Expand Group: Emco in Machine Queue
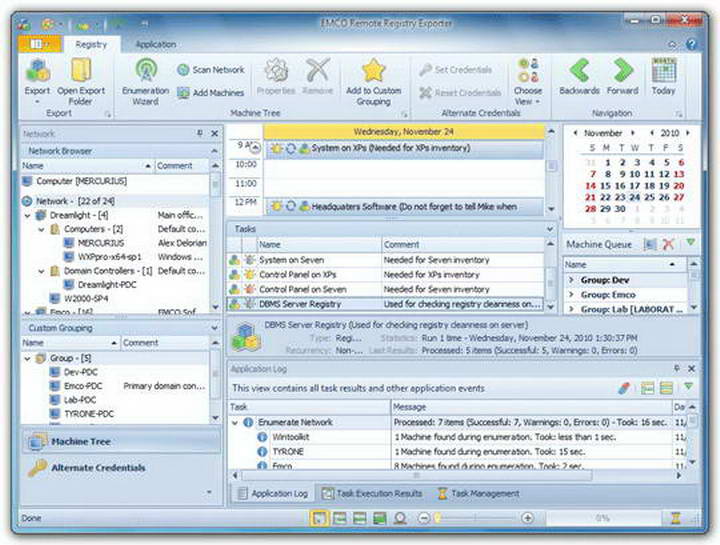Viewport: 720px width, 545px height. point(572,294)
